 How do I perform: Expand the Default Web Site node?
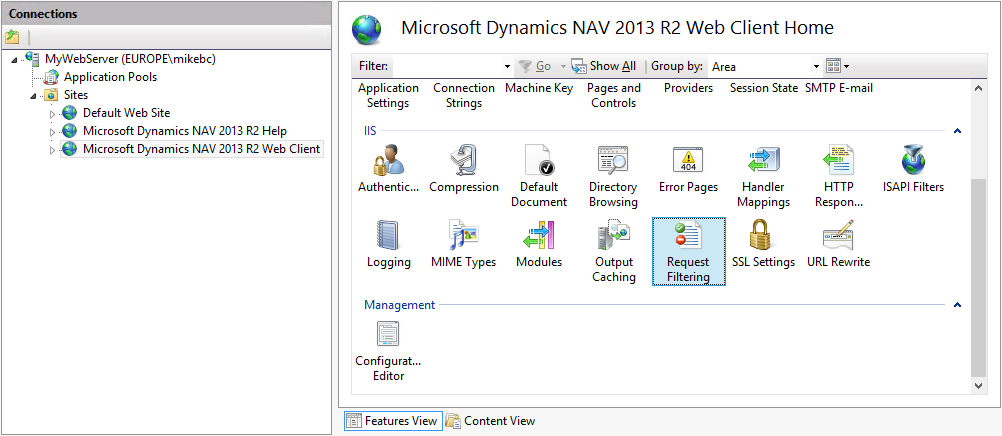(53, 114)
